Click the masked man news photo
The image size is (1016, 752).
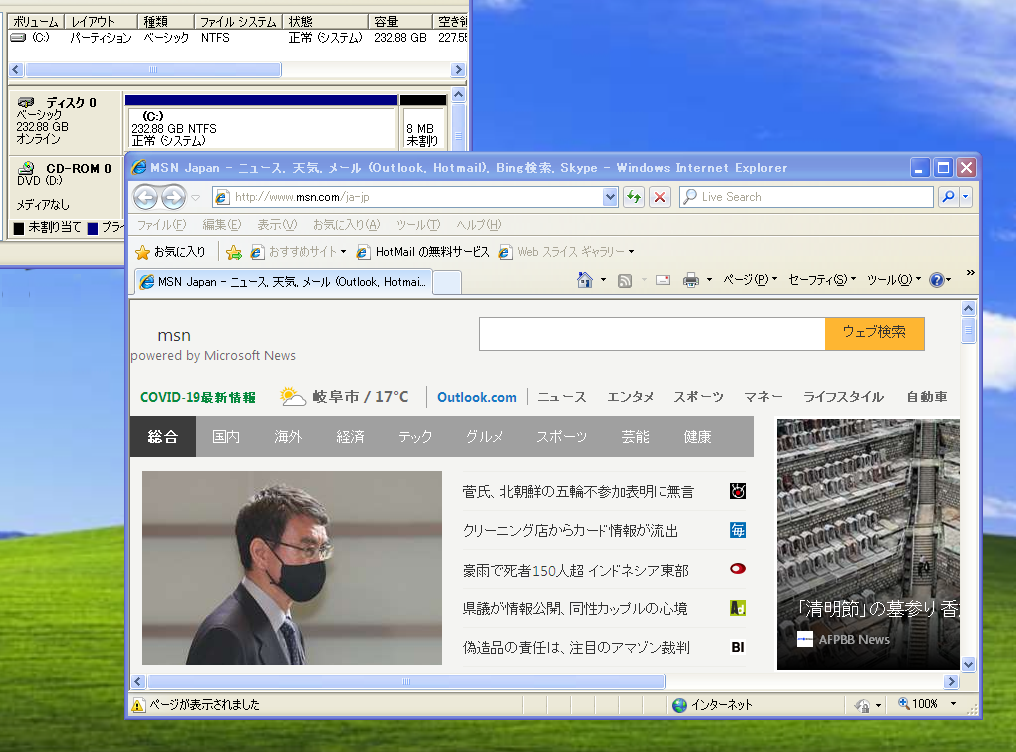[x=292, y=567]
